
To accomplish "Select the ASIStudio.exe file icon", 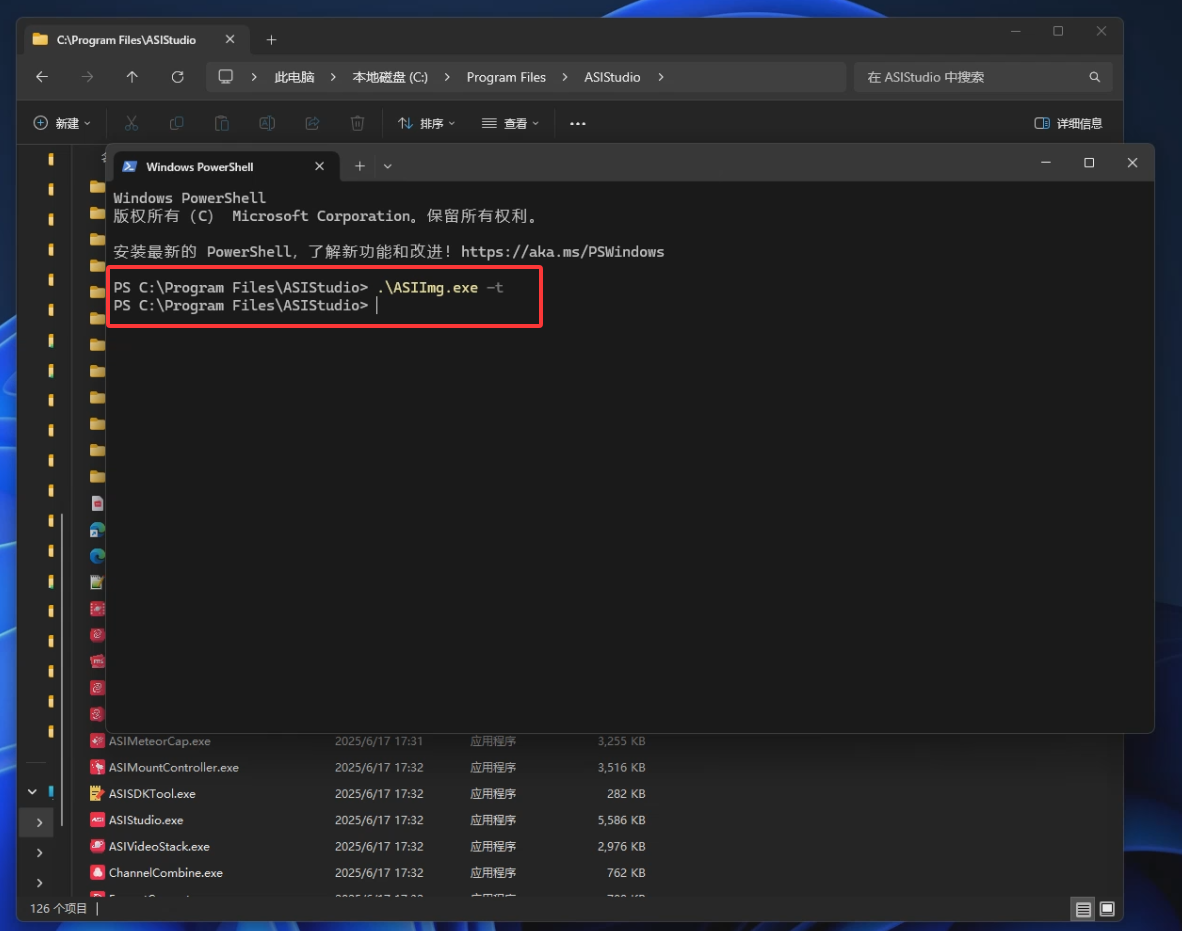I will (x=97, y=820).
